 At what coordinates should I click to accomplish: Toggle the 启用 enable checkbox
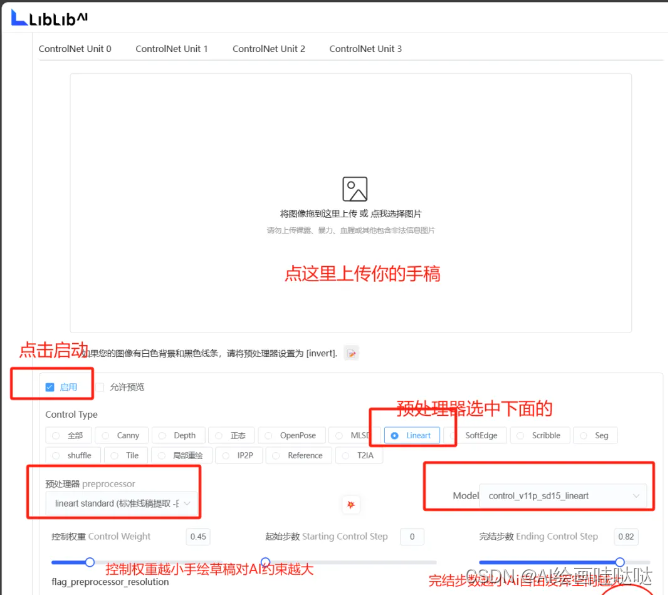click(50, 387)
